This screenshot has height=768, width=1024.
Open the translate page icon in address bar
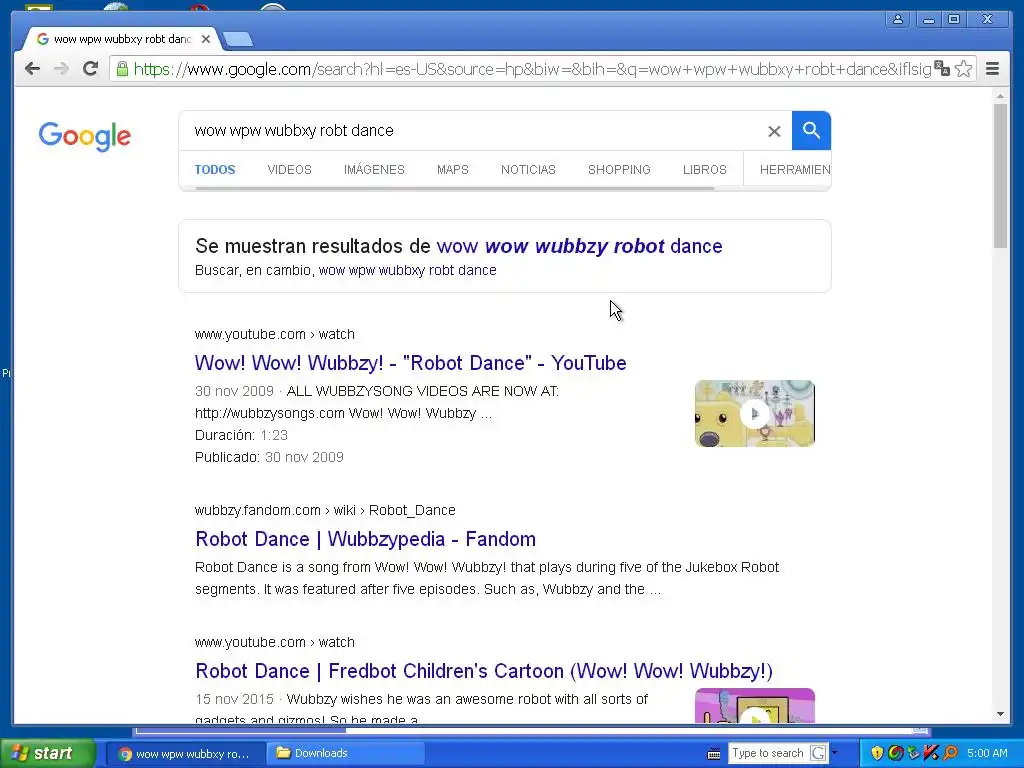pos(942,69)
